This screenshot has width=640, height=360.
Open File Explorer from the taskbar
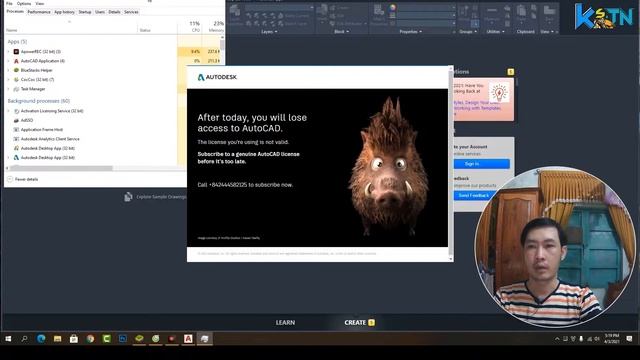(58, 339)
